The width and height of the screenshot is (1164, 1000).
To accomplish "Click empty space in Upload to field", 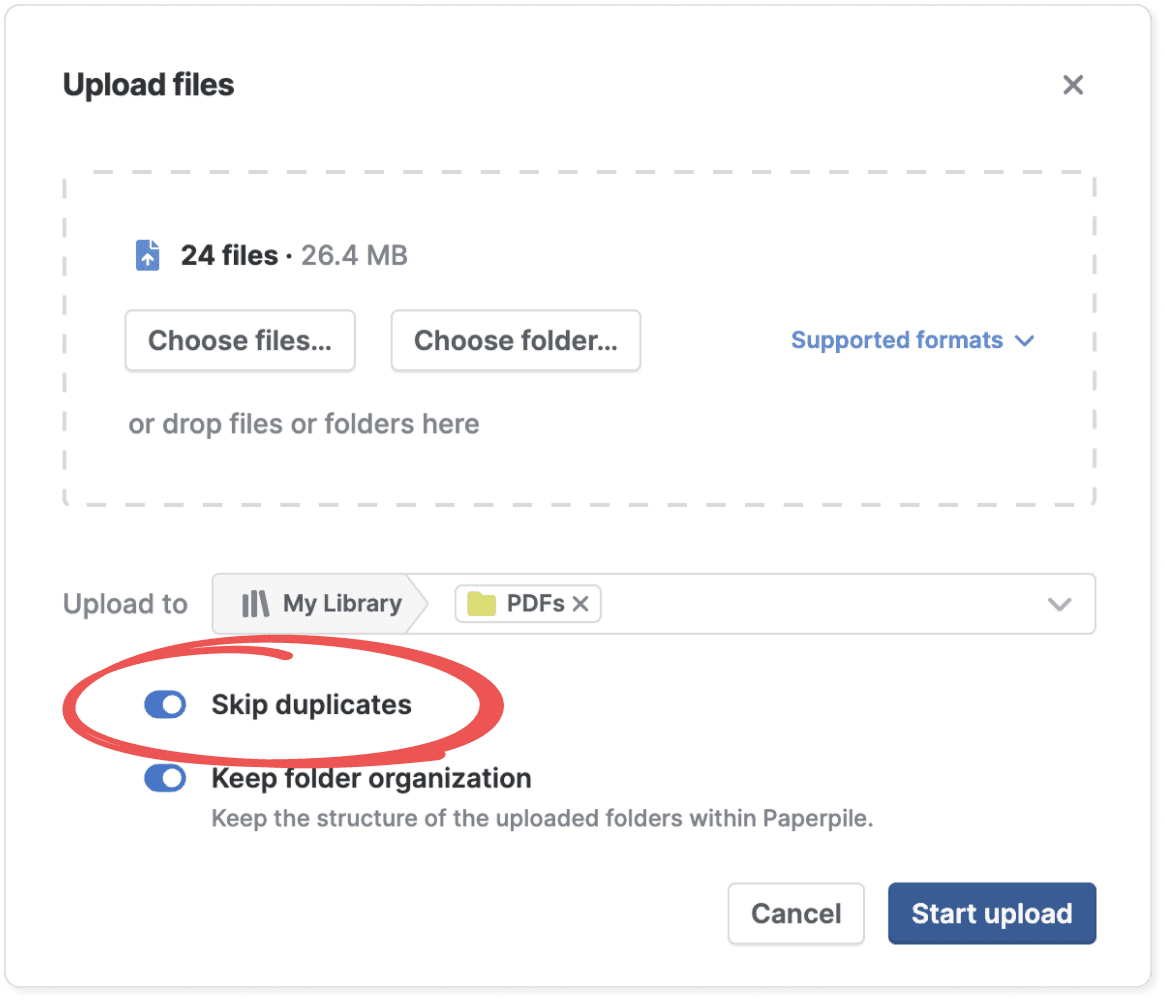I will (x=820, y=604).
